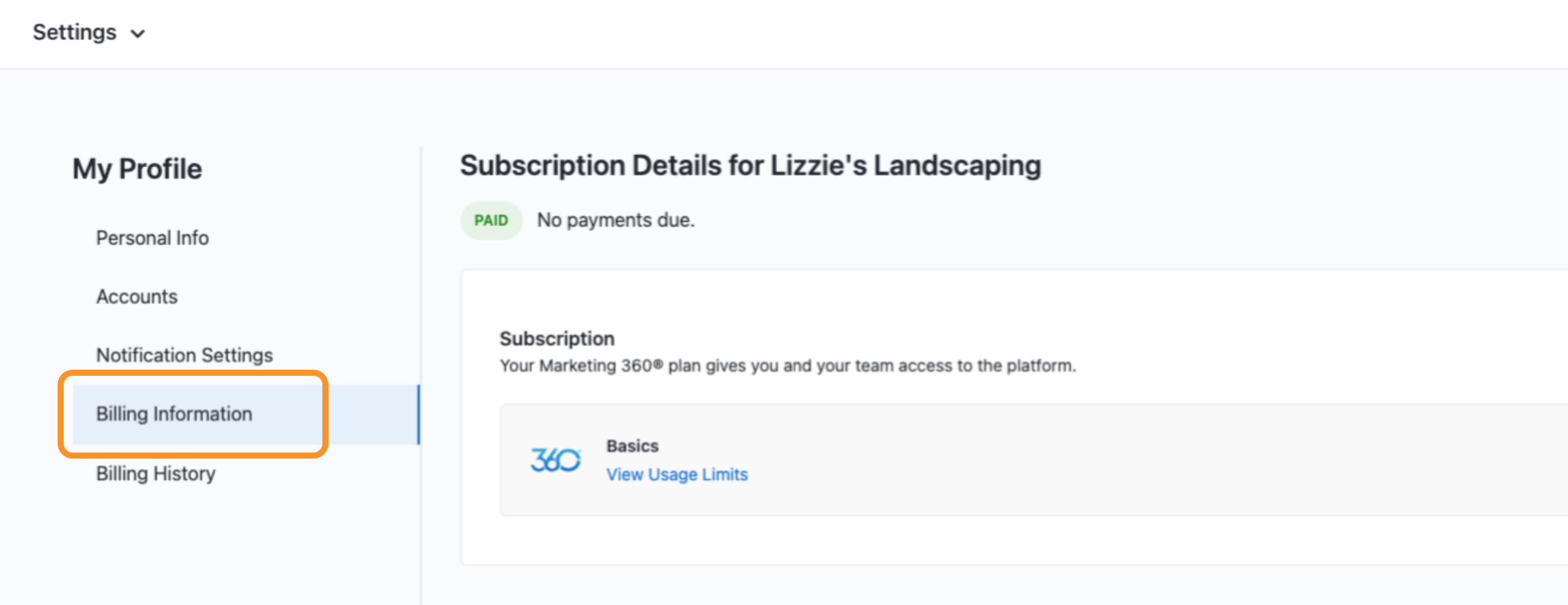Screen dimensions: 1568x605
Task: Click the Marketing 360 logo icon
Action: click(555, 460)
